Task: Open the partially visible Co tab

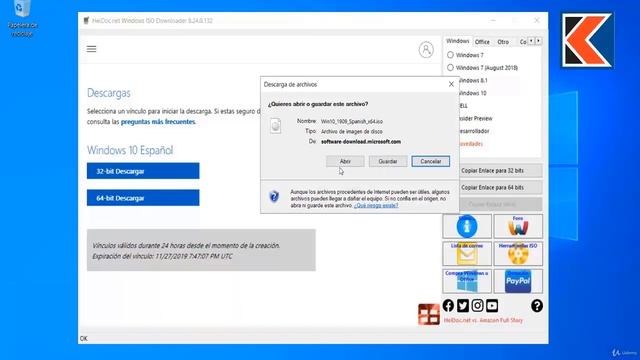Action: [x=522, y=42]
